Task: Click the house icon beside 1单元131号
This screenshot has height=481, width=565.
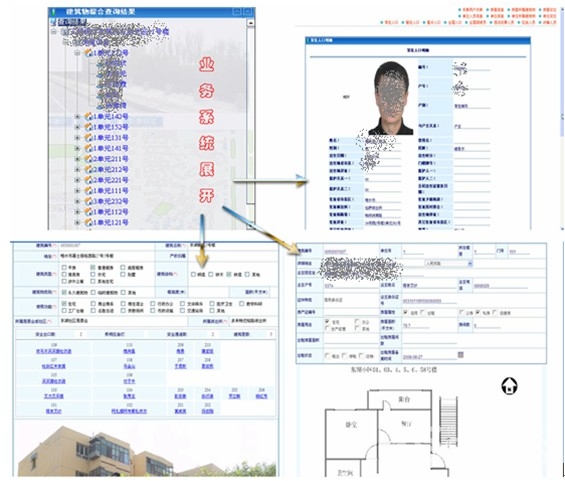Action: [88, 138]
